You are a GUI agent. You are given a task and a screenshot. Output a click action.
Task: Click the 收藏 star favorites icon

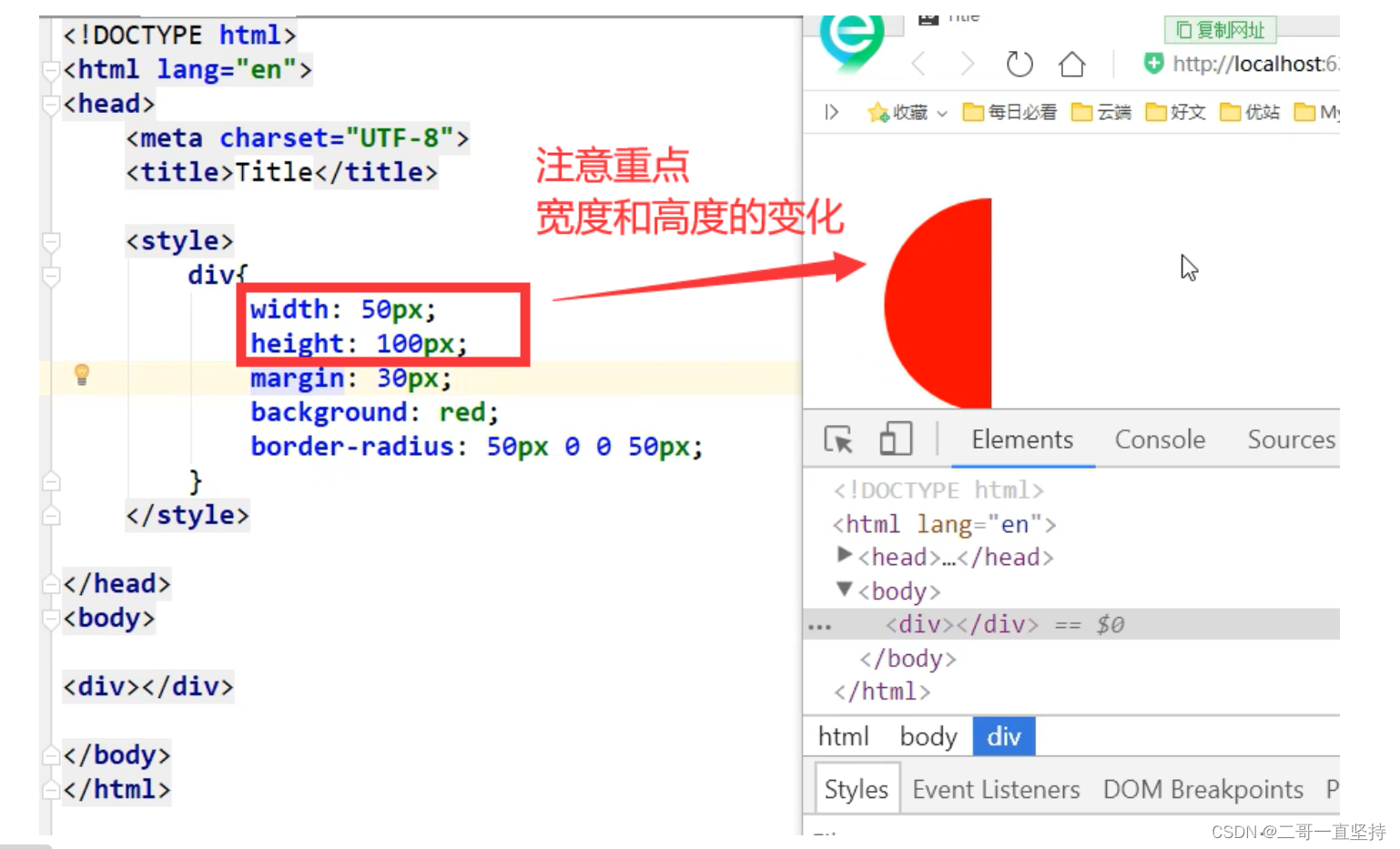tap(878, 112)
